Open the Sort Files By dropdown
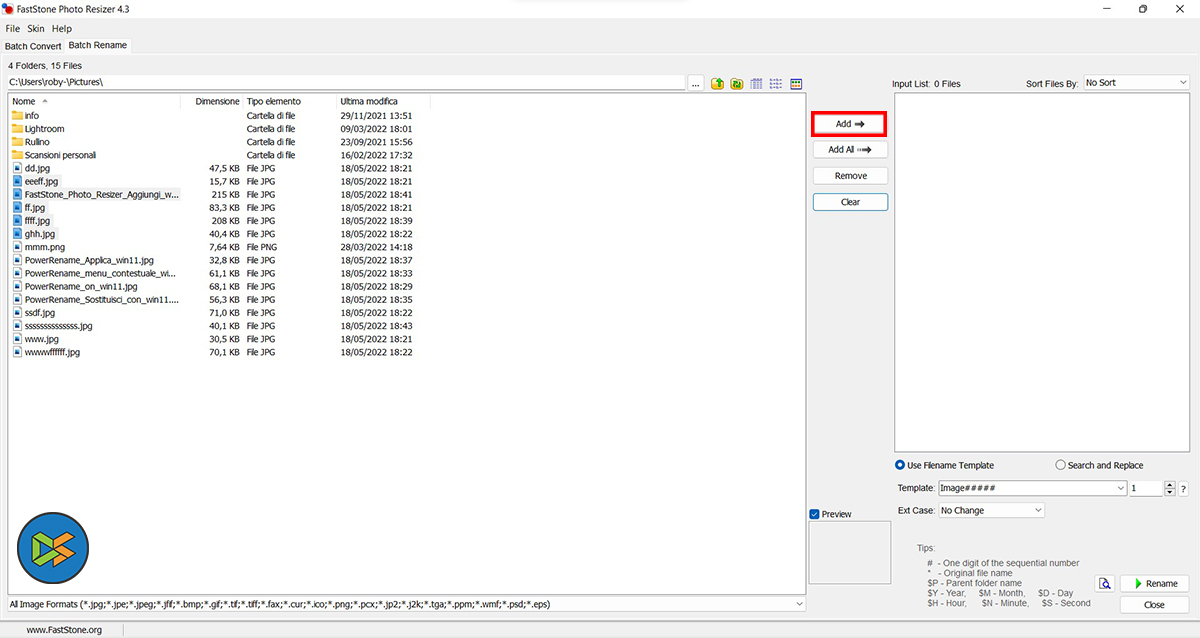This screenshot has height=638, width=1200. pos(1135,83)
